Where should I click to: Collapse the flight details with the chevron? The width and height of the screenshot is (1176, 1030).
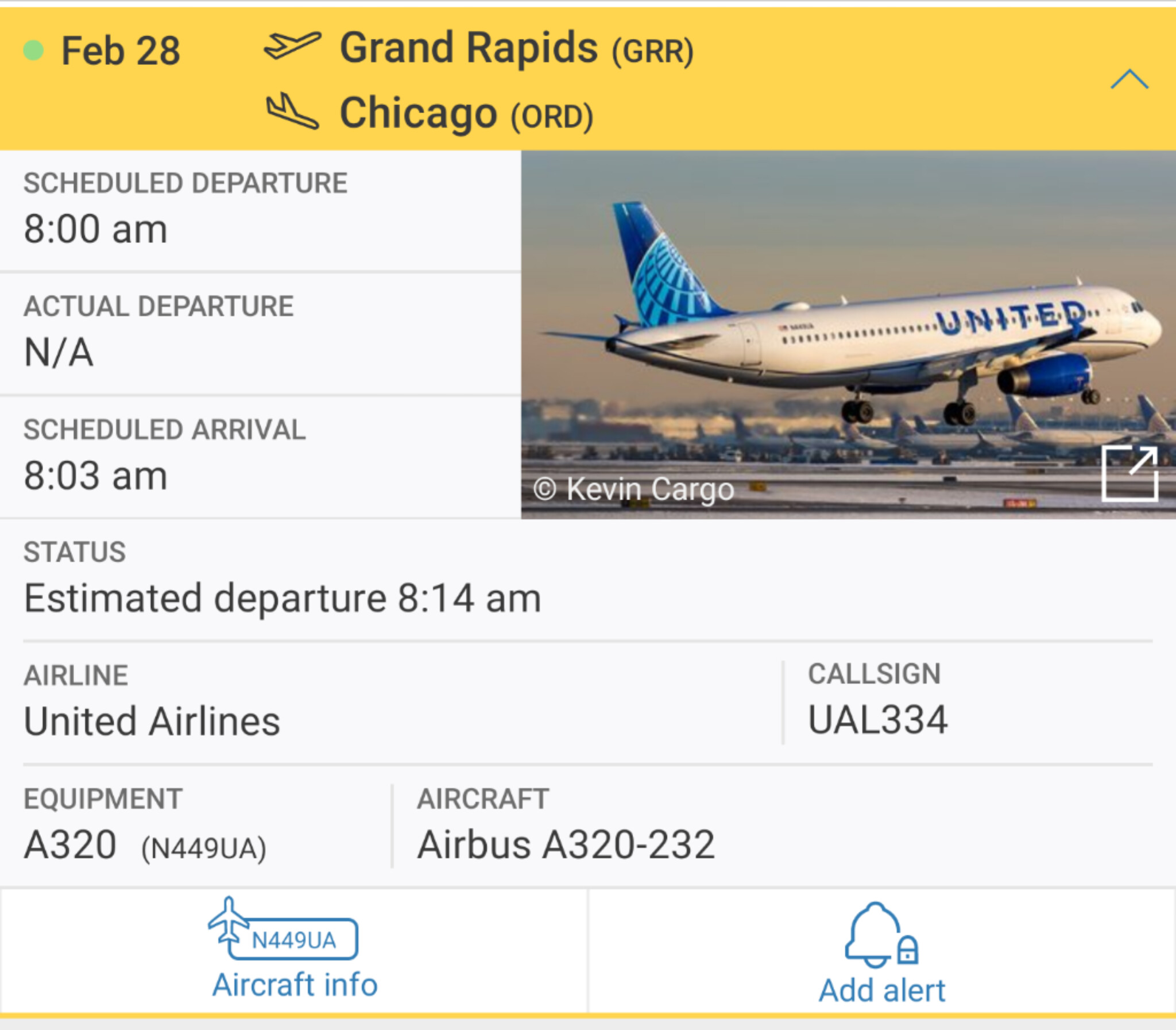[1129, 79]
